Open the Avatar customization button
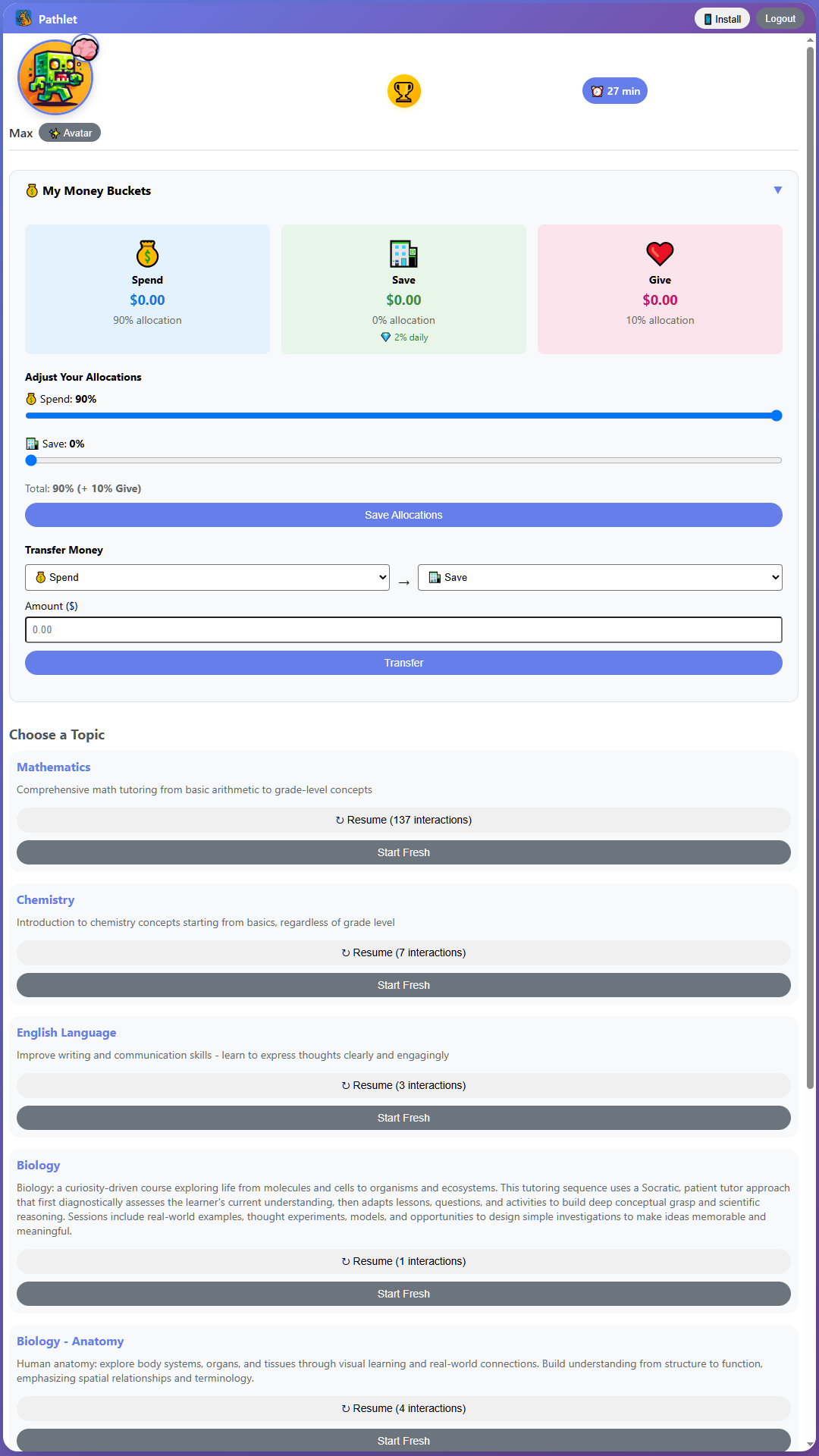Image resolution: width=819 pixels, height=1456 pixels. tap(70, 133)
